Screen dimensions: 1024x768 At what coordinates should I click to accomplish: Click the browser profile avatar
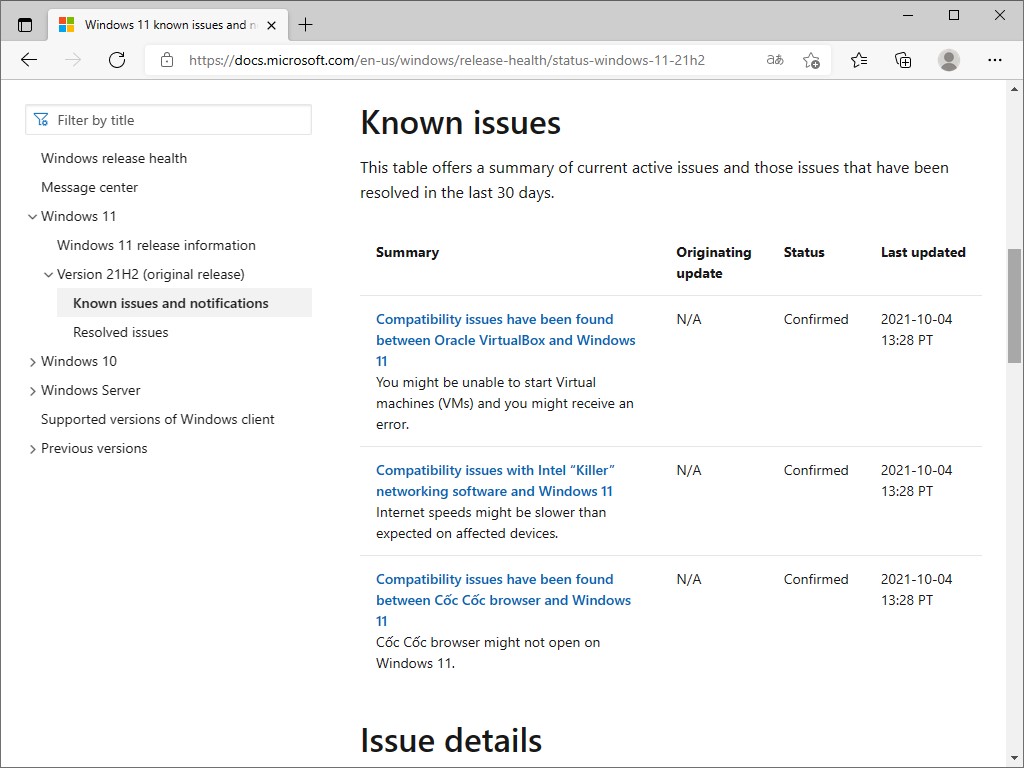948,60
